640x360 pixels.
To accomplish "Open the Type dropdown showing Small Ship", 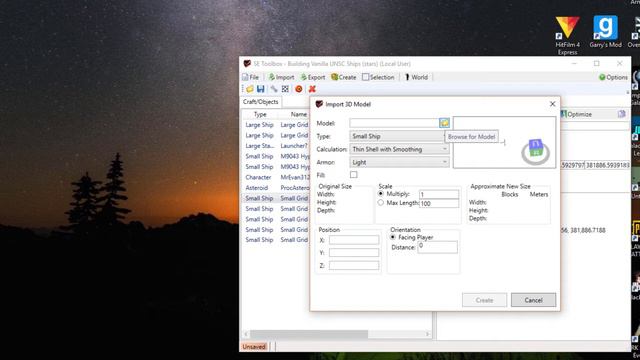I will click(399, 136).
